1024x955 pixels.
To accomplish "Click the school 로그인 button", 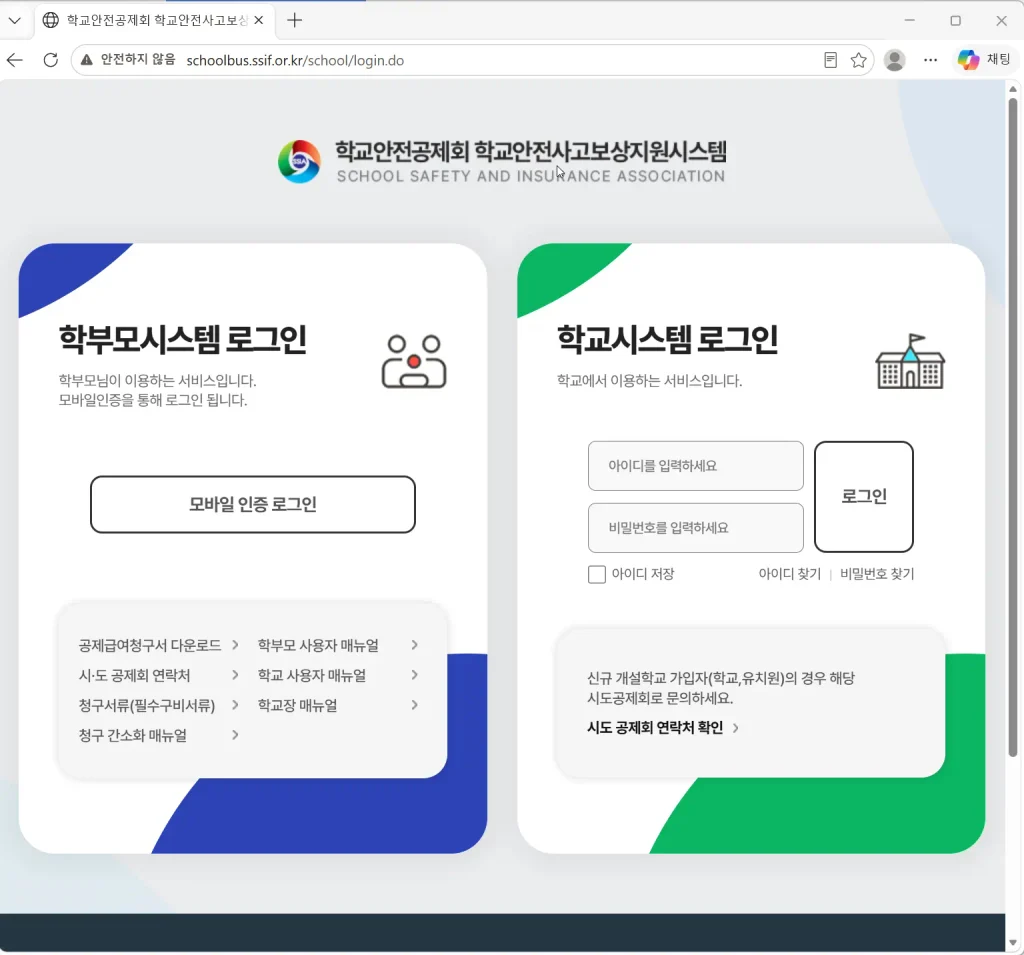I will pyautogui.click(x=863, y=496).
